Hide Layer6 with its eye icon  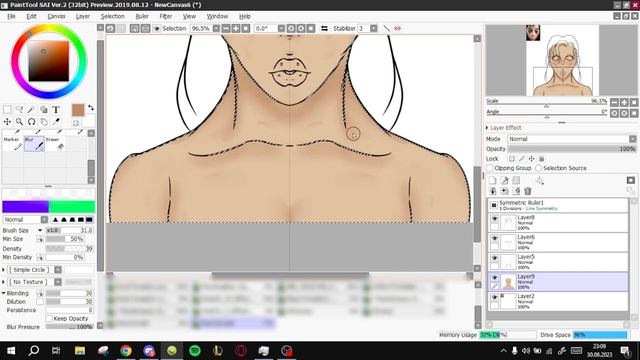pos(494,238)
